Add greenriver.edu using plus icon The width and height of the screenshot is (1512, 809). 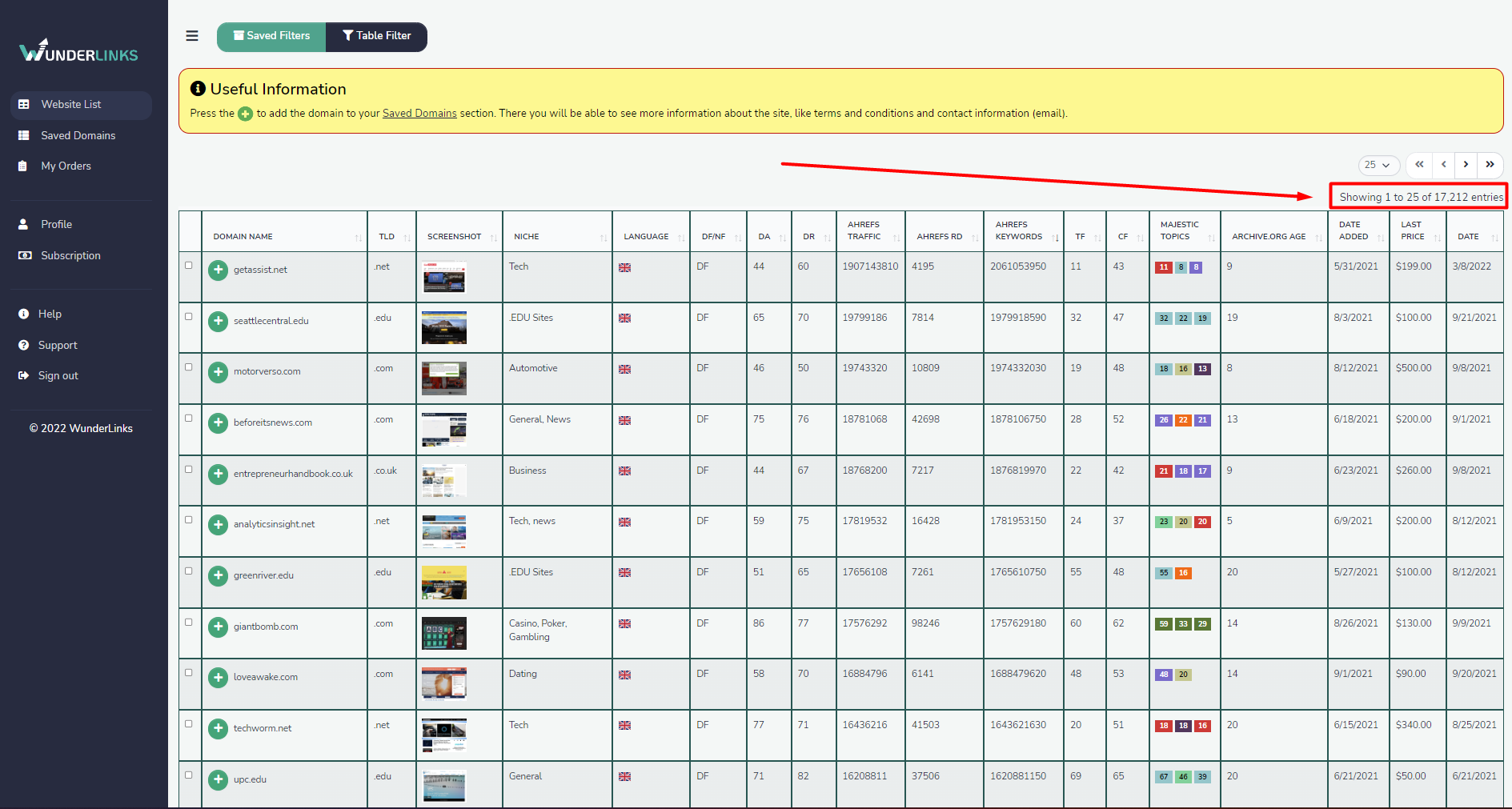218,576
